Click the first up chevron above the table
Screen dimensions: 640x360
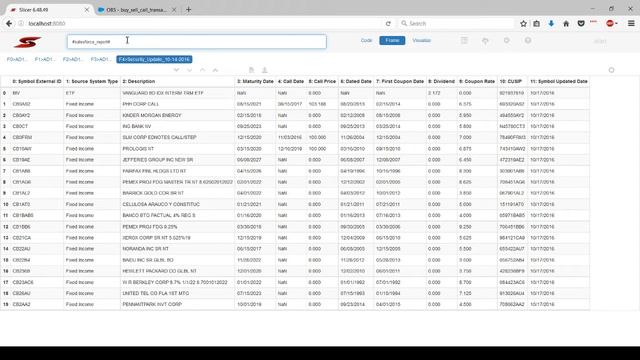click(202, 70)
